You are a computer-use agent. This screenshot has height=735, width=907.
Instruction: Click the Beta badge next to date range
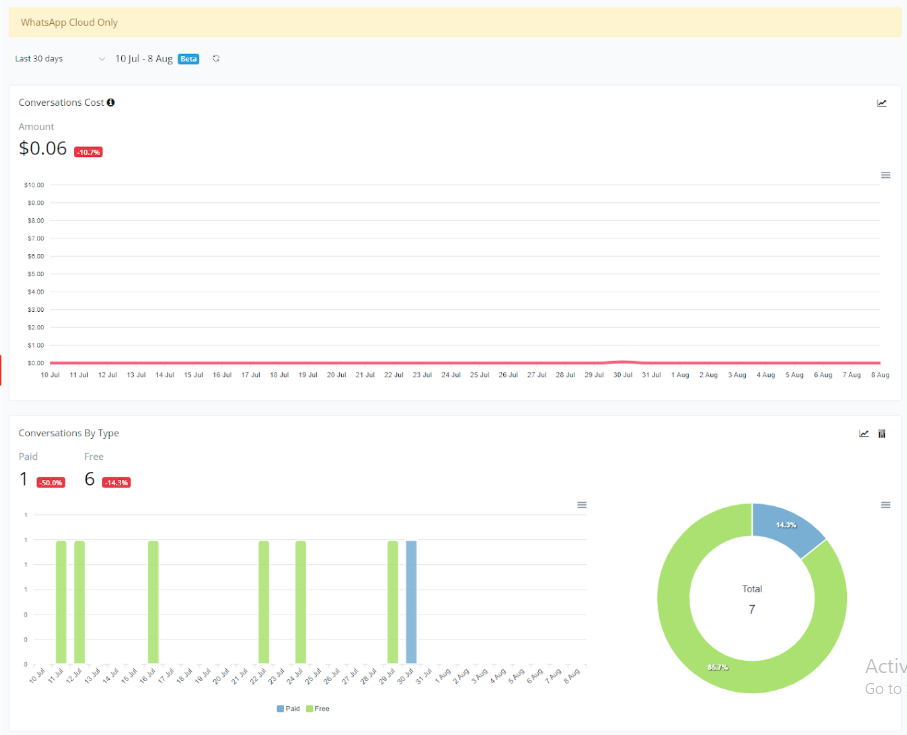[189, 59]
